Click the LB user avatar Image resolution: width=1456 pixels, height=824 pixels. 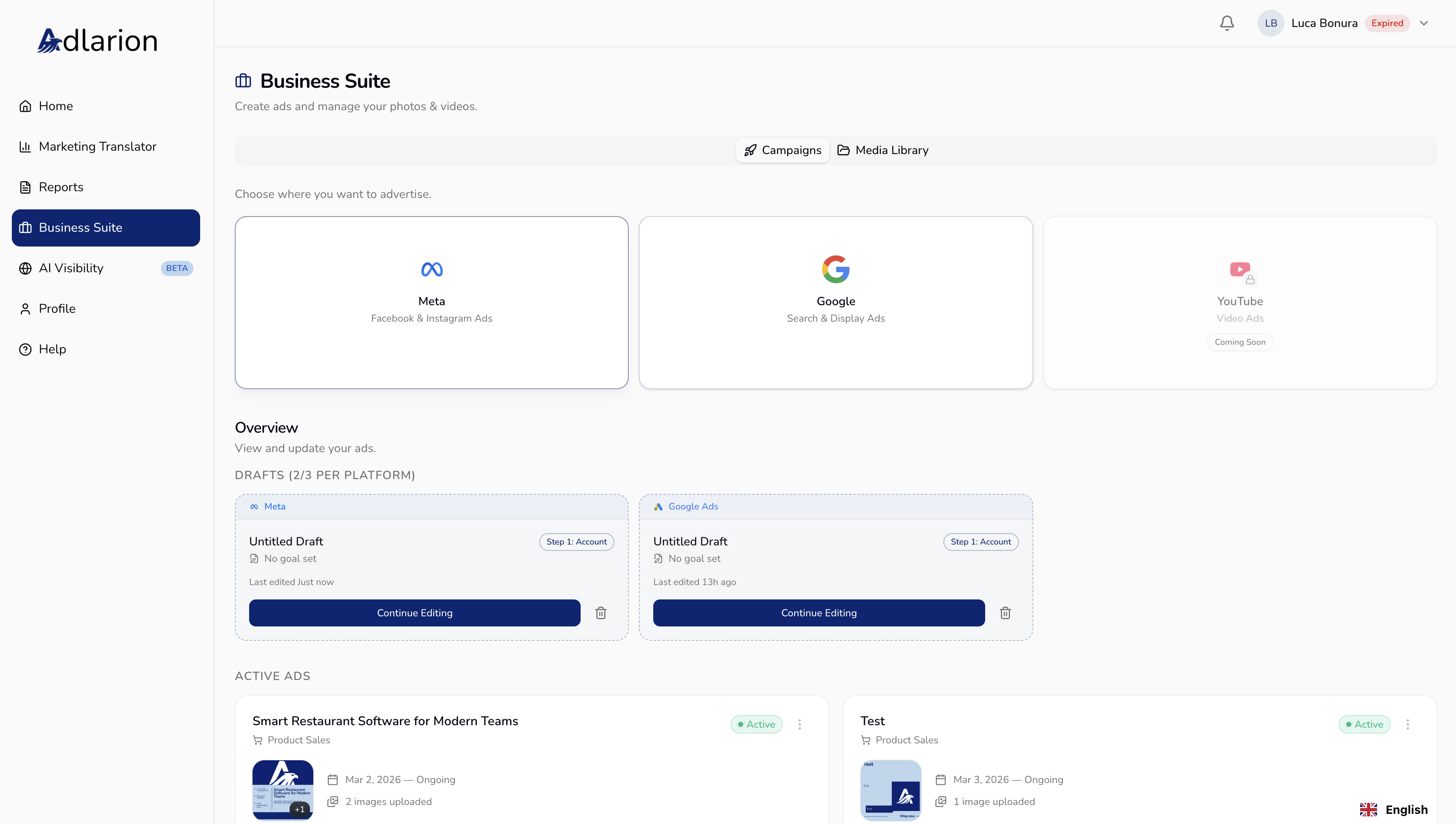(x=1270, y=23)
